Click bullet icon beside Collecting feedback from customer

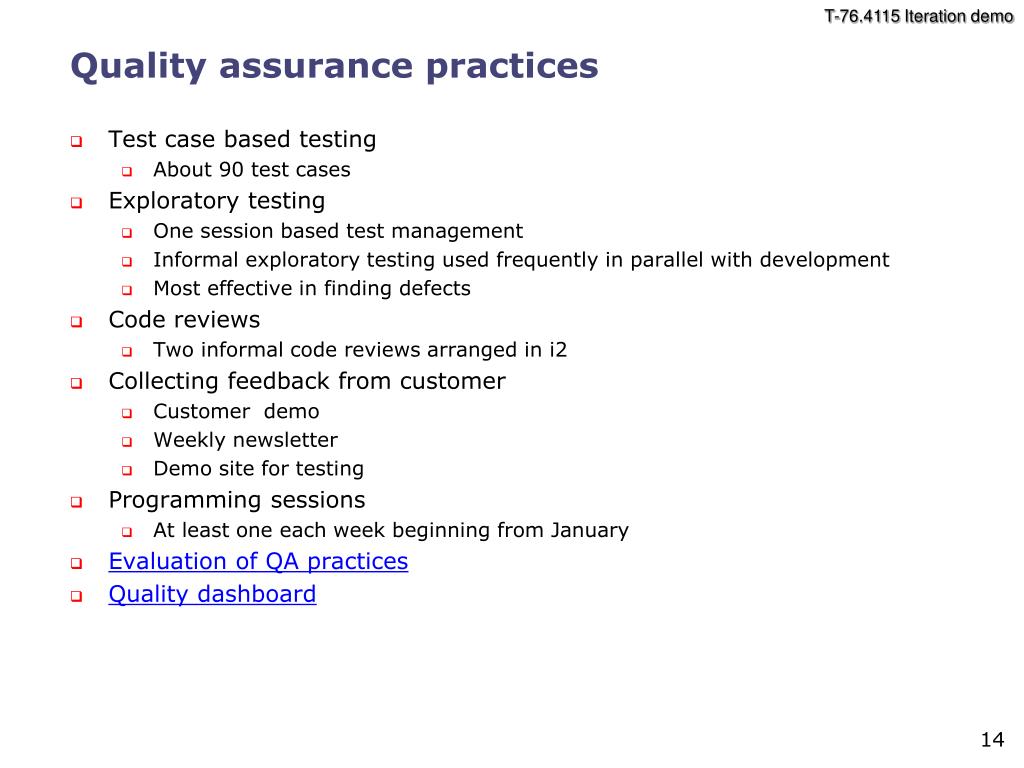[76, 383]
